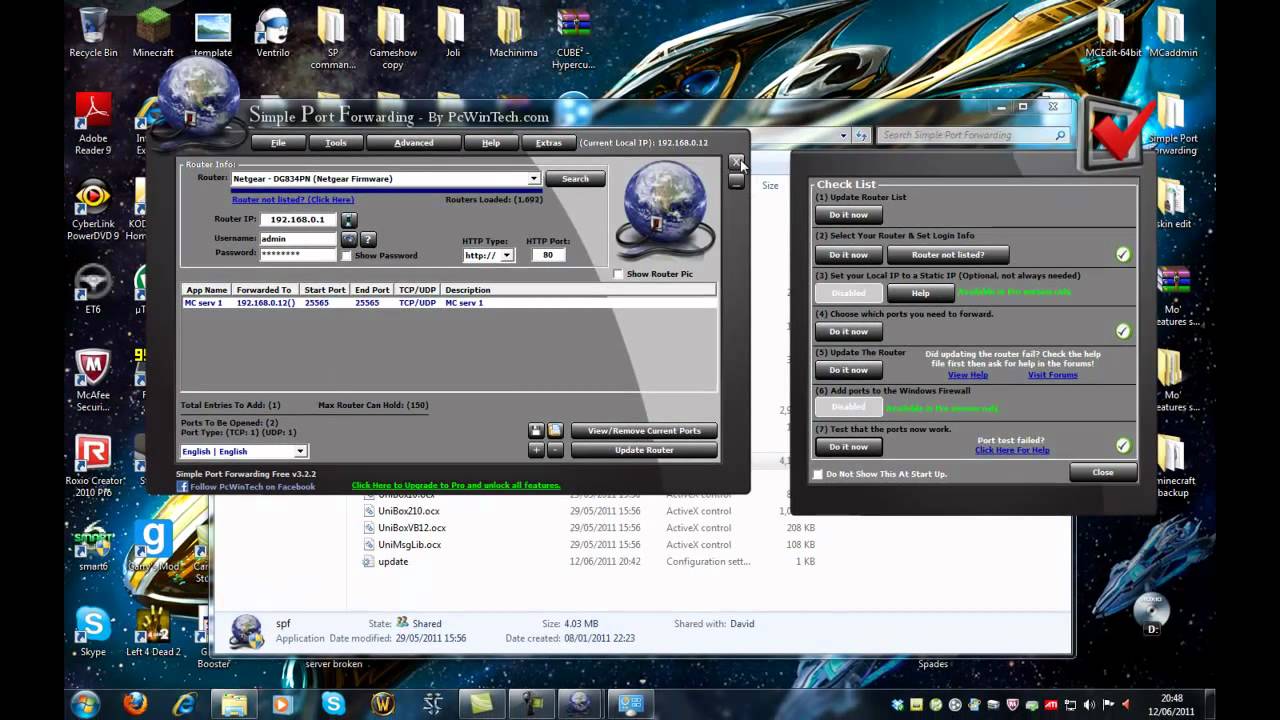1280x720 pixels.
Task: Click the Search Simple Port Forwarding box
Action: coord(974,135)
